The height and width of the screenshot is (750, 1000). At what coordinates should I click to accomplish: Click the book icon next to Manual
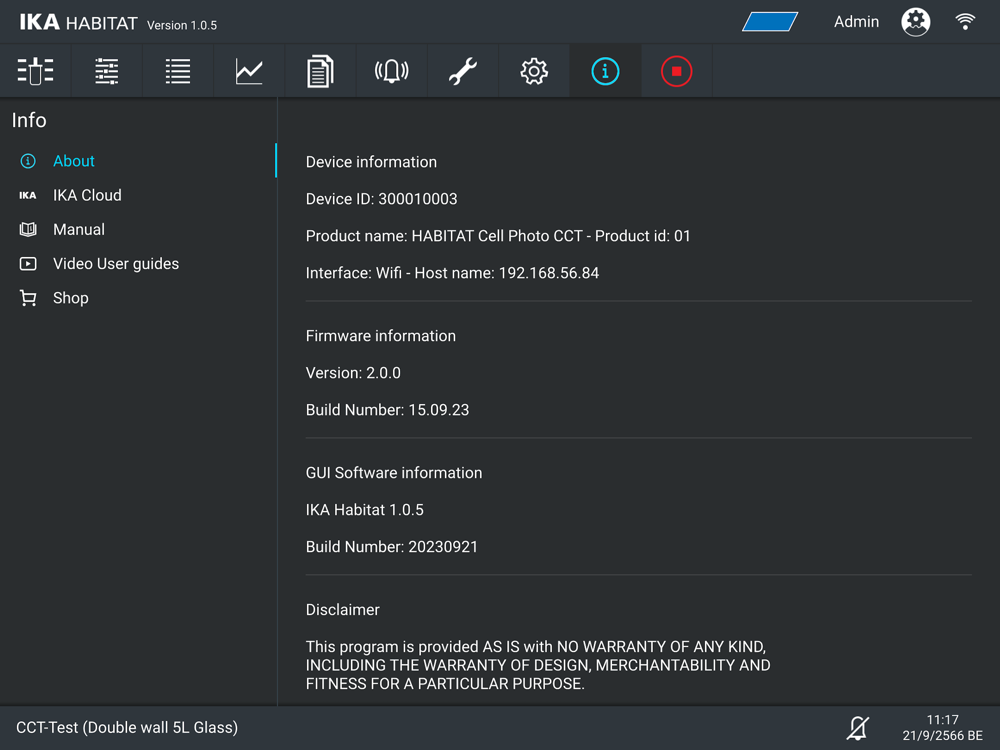(28, 230)
